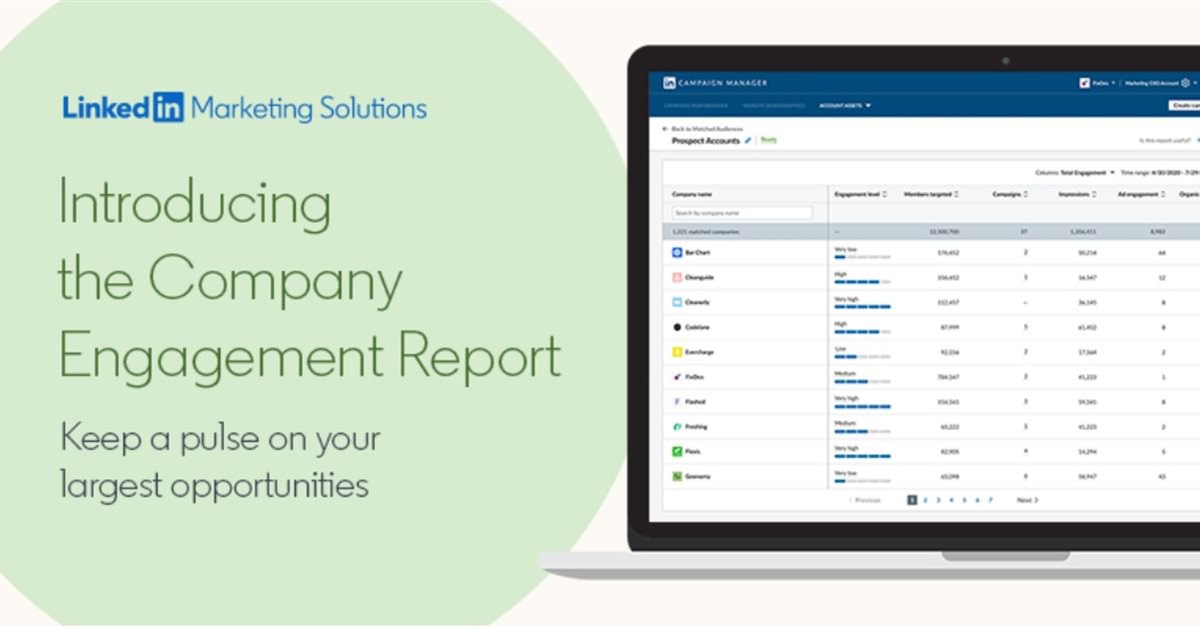Click the FixDex company logo in table

tap(677, 377)
